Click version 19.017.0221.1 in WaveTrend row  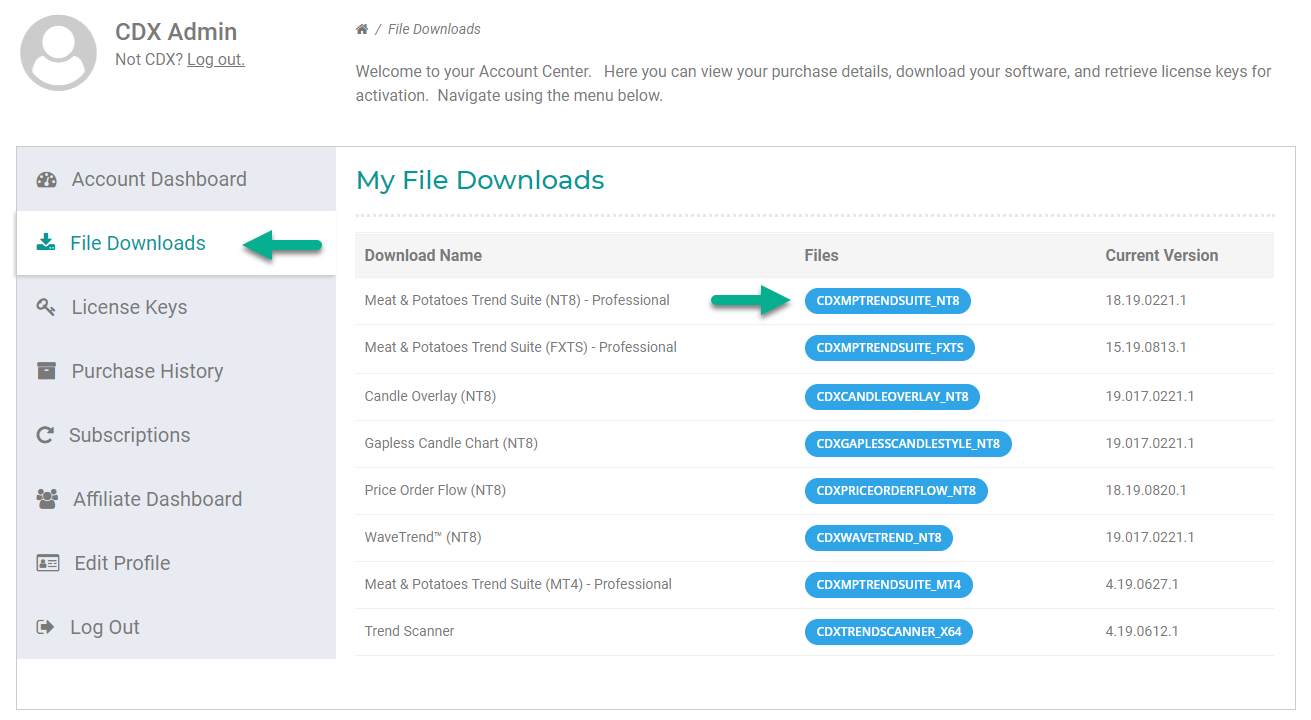(x=1150, y=537)
